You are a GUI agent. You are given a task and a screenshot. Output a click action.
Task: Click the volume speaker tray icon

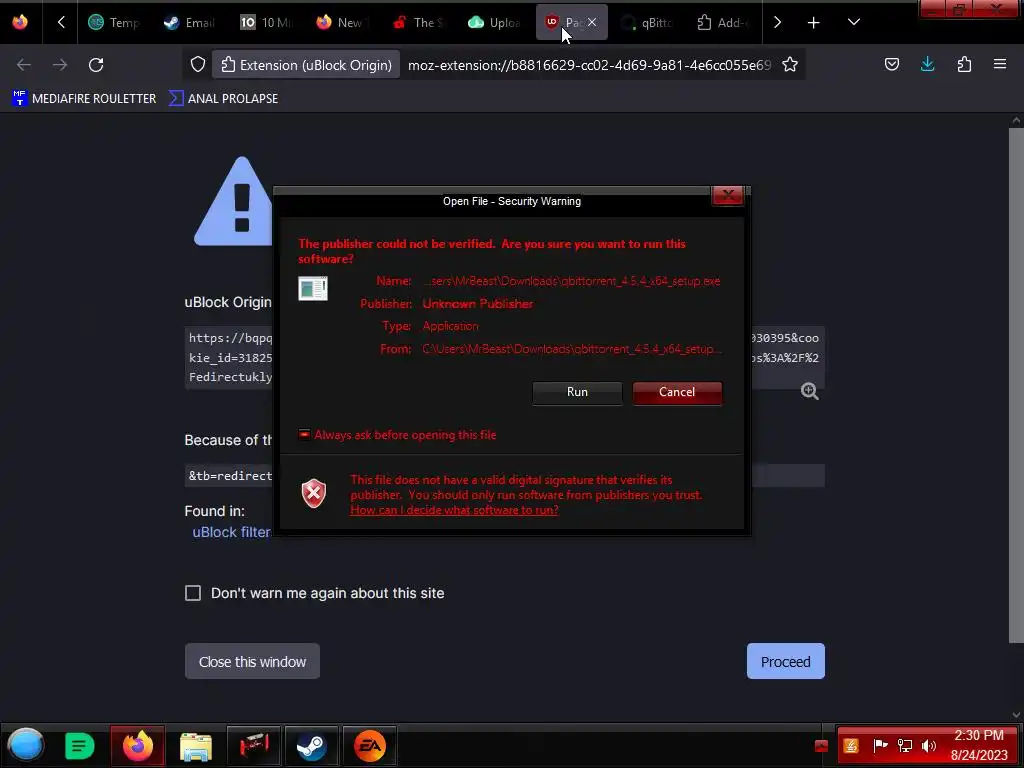pos(929,745)
